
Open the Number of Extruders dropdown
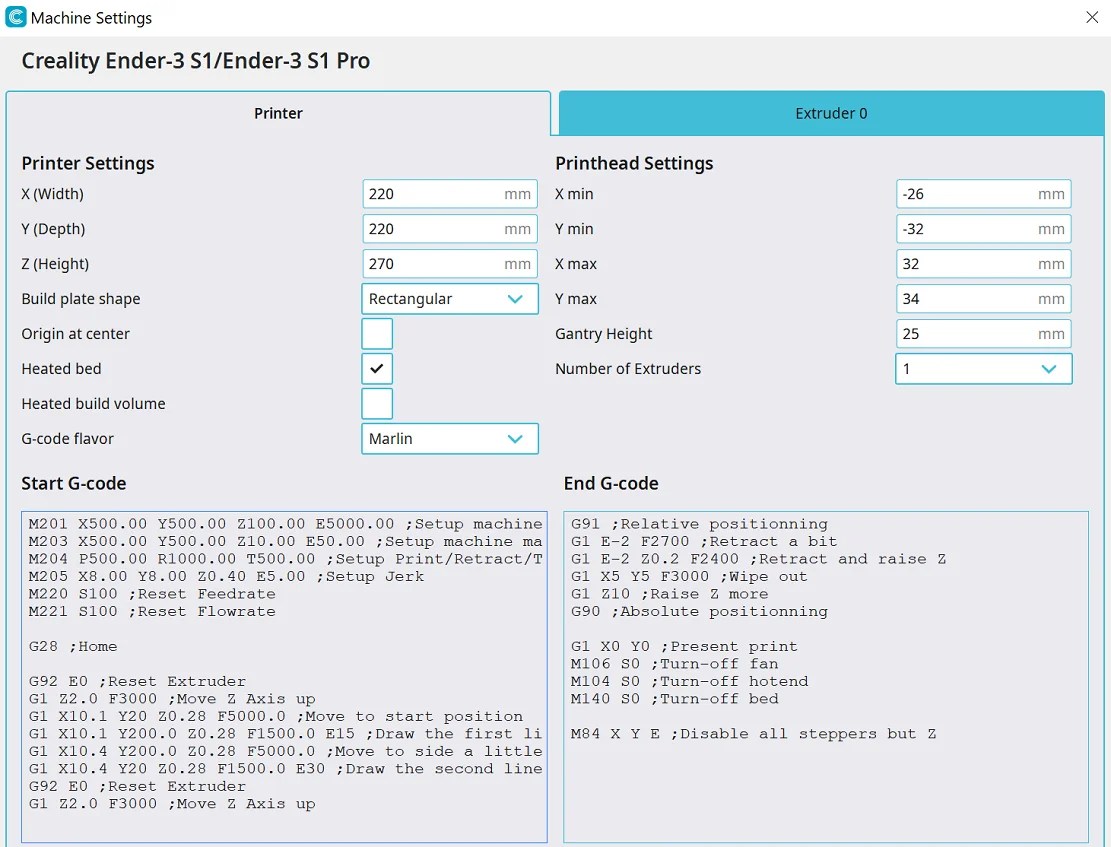pyautogui.click(x=983, y=369)
